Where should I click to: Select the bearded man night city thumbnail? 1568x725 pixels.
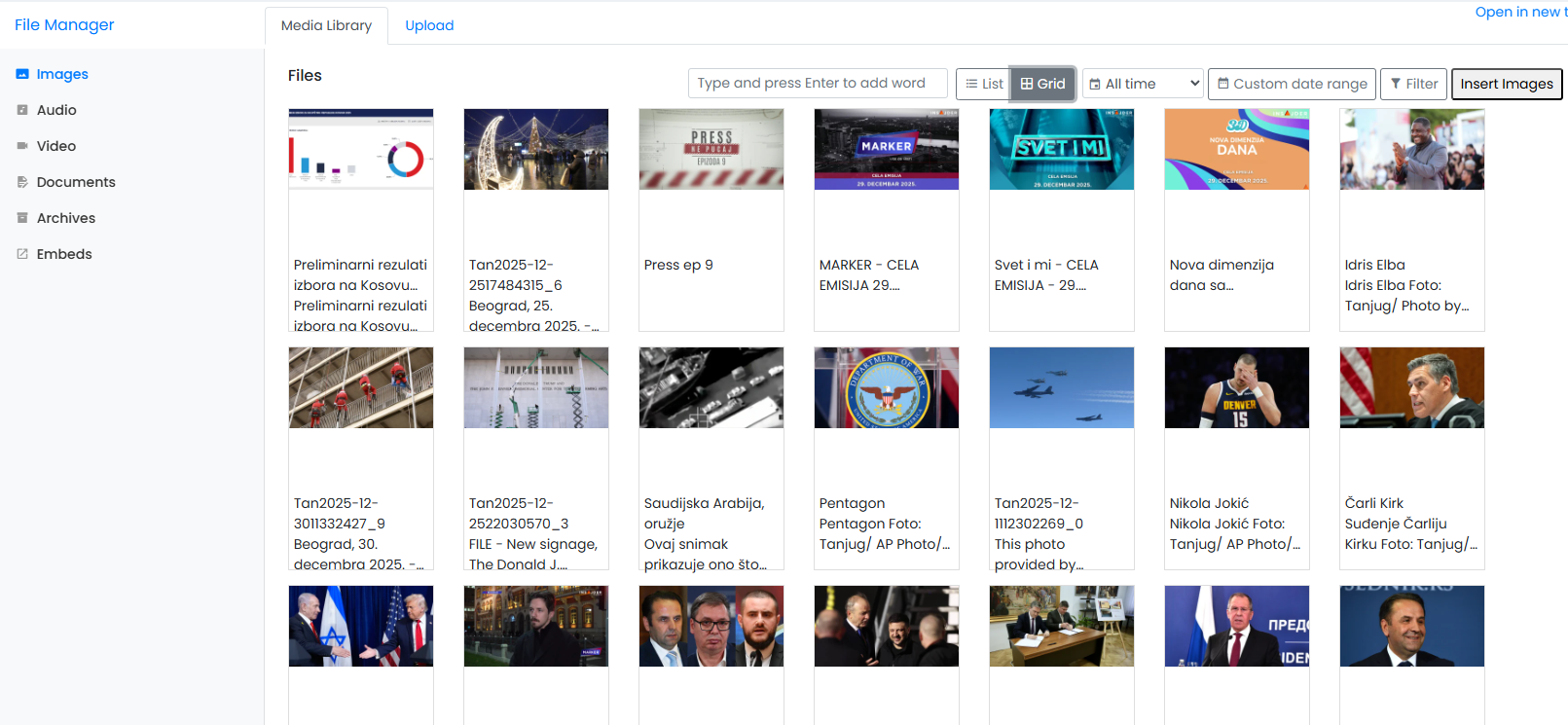536,626
